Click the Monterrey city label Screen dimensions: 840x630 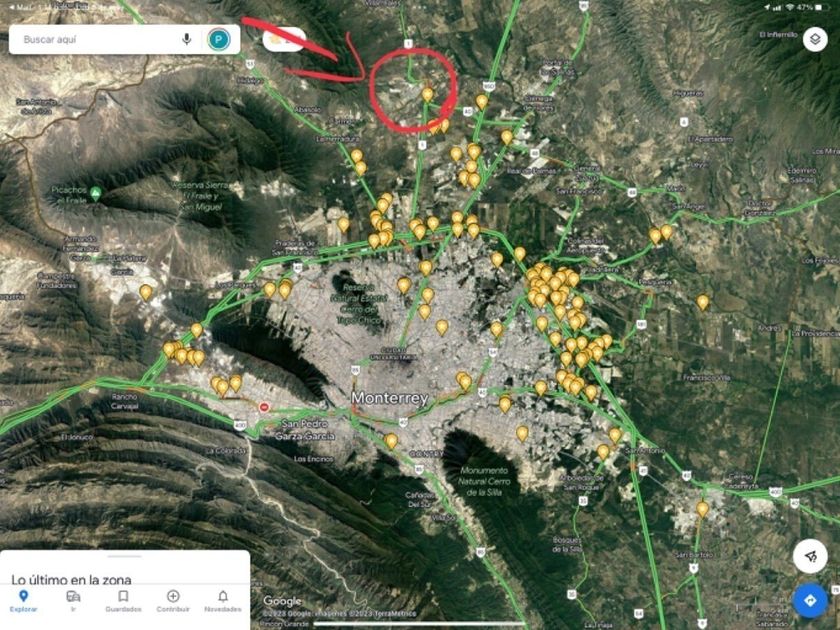(389, 398)
